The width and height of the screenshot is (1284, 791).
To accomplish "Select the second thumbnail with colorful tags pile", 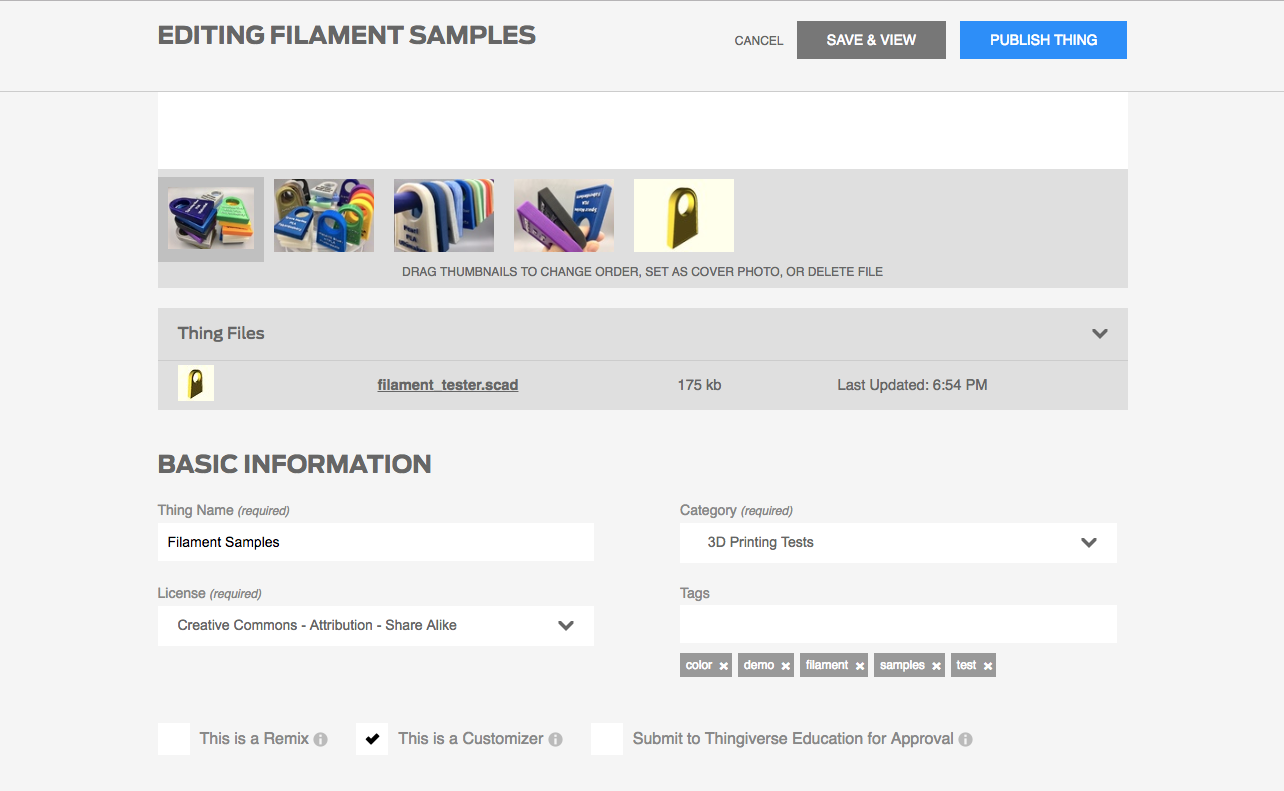I will pyautogui.click(x=324, y=216).
